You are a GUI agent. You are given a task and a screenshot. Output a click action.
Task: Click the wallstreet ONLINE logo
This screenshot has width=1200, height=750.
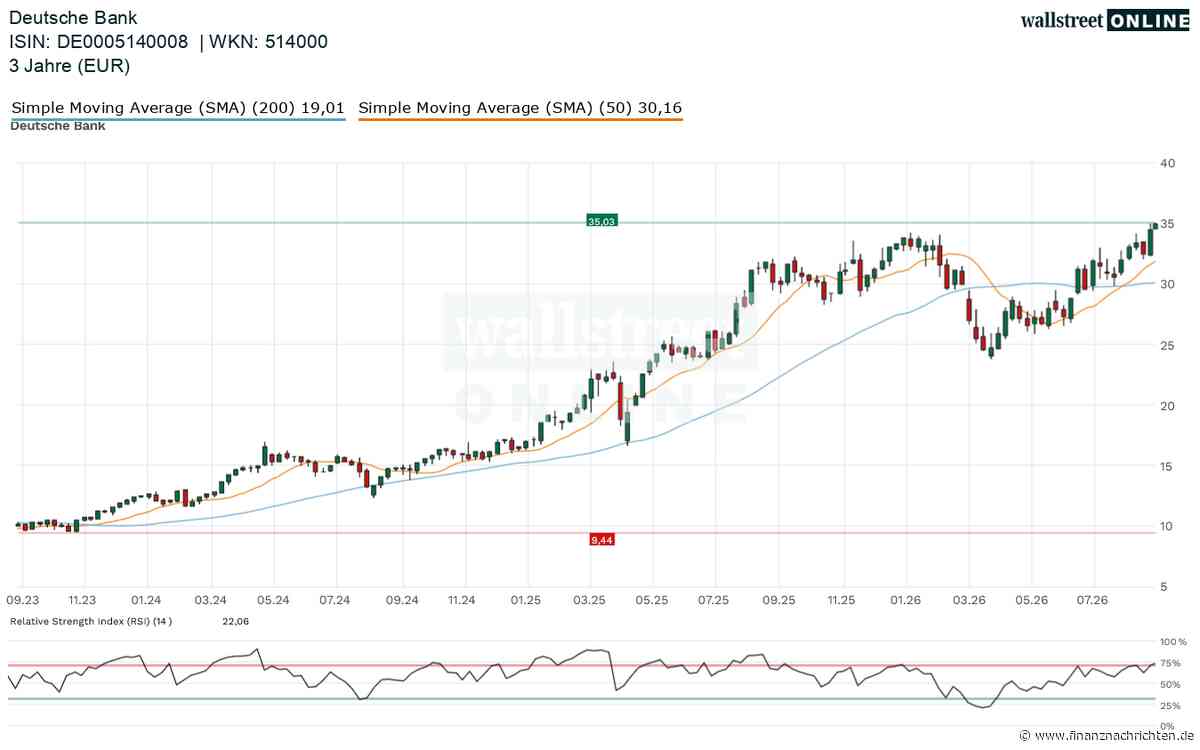(x=1104, y=20)
